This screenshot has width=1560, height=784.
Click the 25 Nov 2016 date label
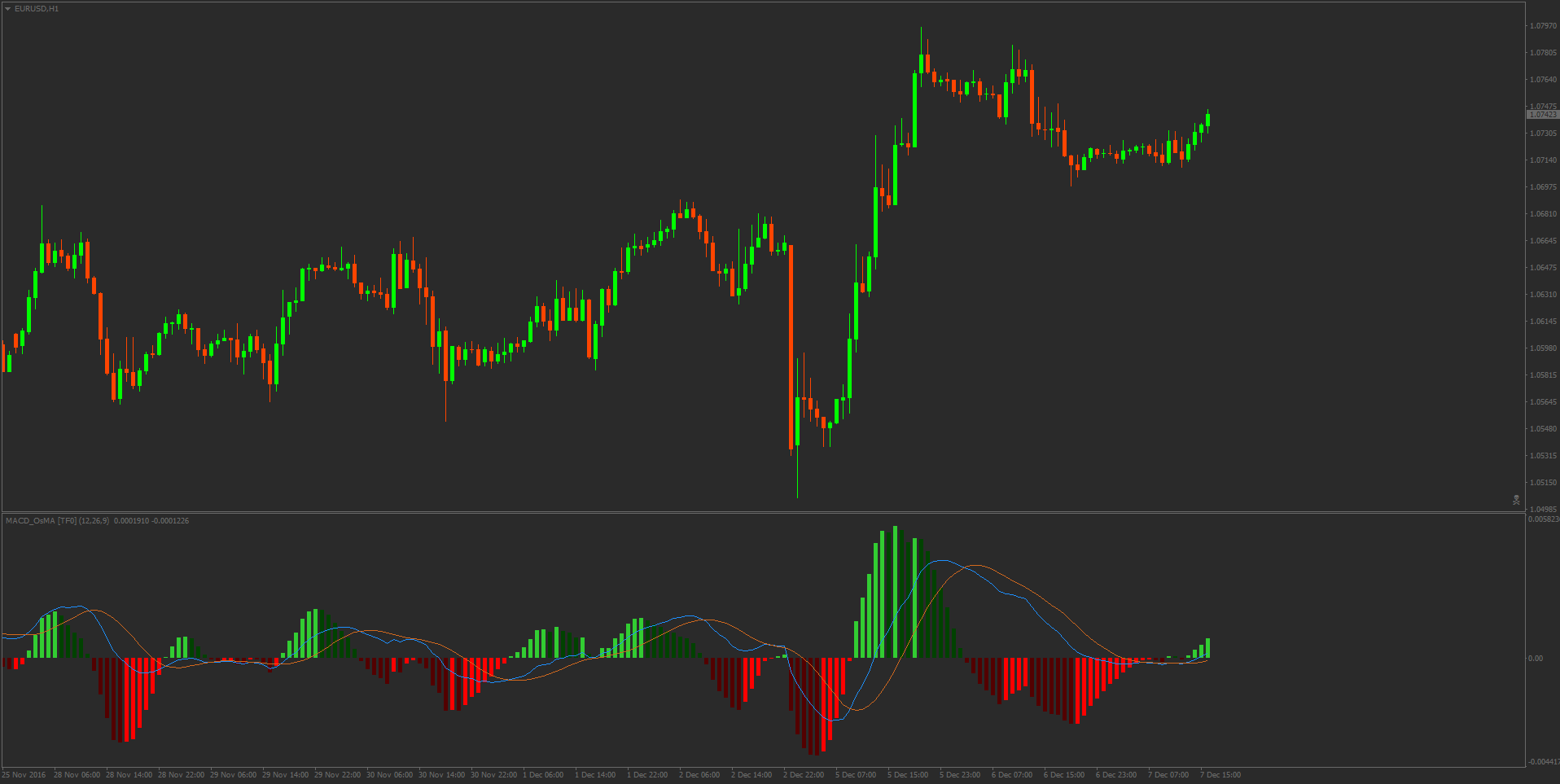[x=24, y=775]
